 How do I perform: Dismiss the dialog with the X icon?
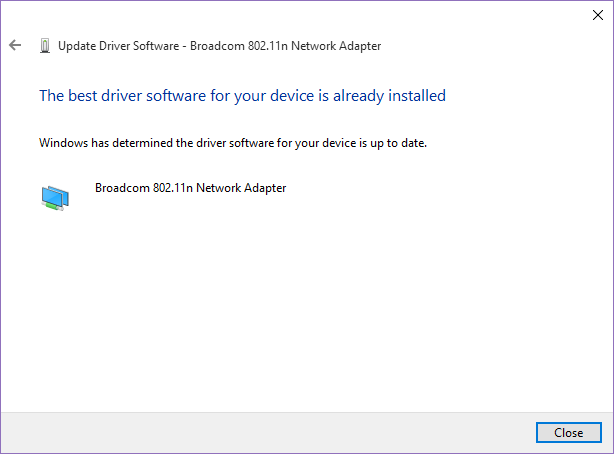tap(598, 15)
